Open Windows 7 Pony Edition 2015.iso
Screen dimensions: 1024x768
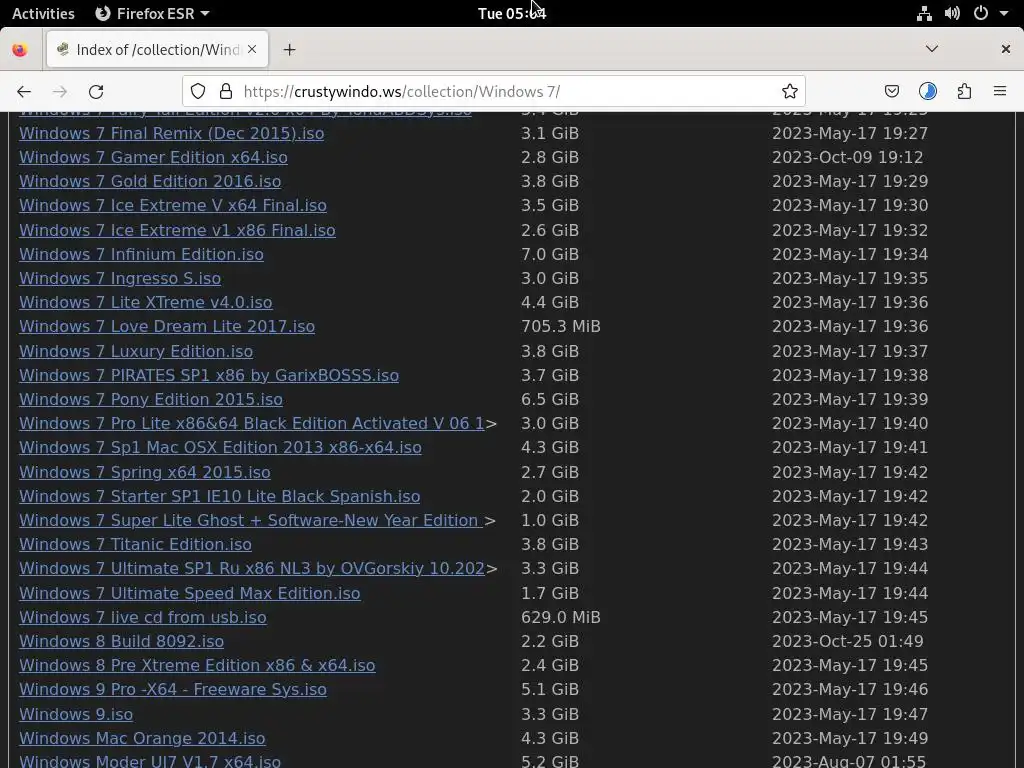pyautogui.click(x=151, y=400)
